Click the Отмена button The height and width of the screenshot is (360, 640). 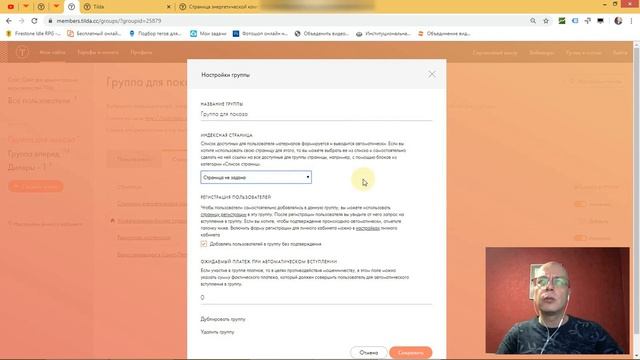click(368, 352)
